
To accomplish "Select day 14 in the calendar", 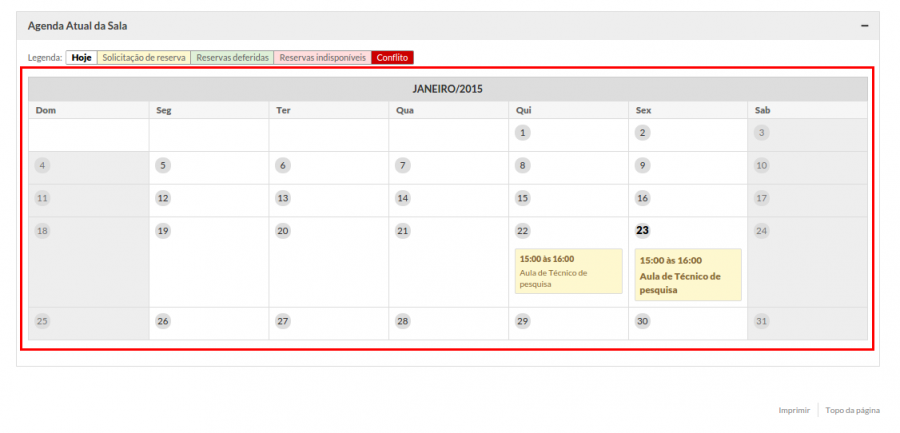I will [x=403, y=199].
